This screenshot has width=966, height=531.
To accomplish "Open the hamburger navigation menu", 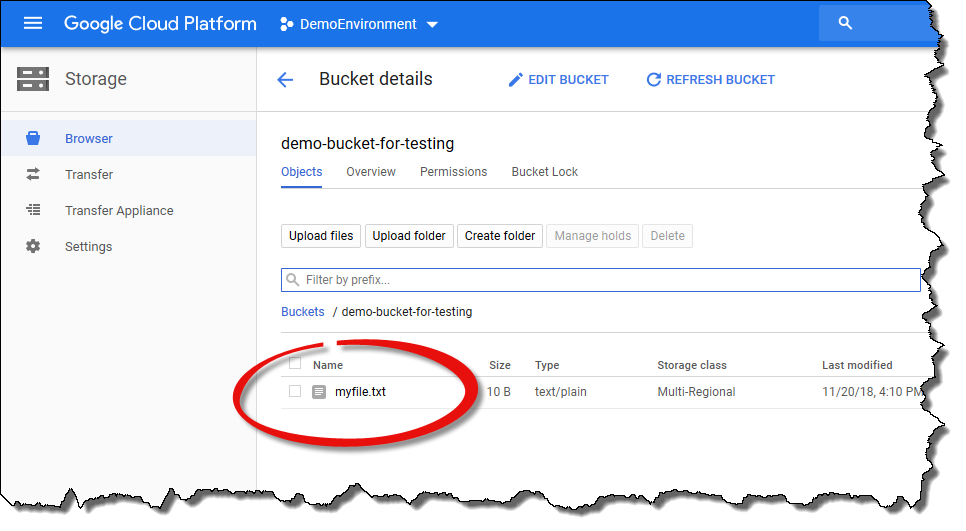I will pos(33,23).
